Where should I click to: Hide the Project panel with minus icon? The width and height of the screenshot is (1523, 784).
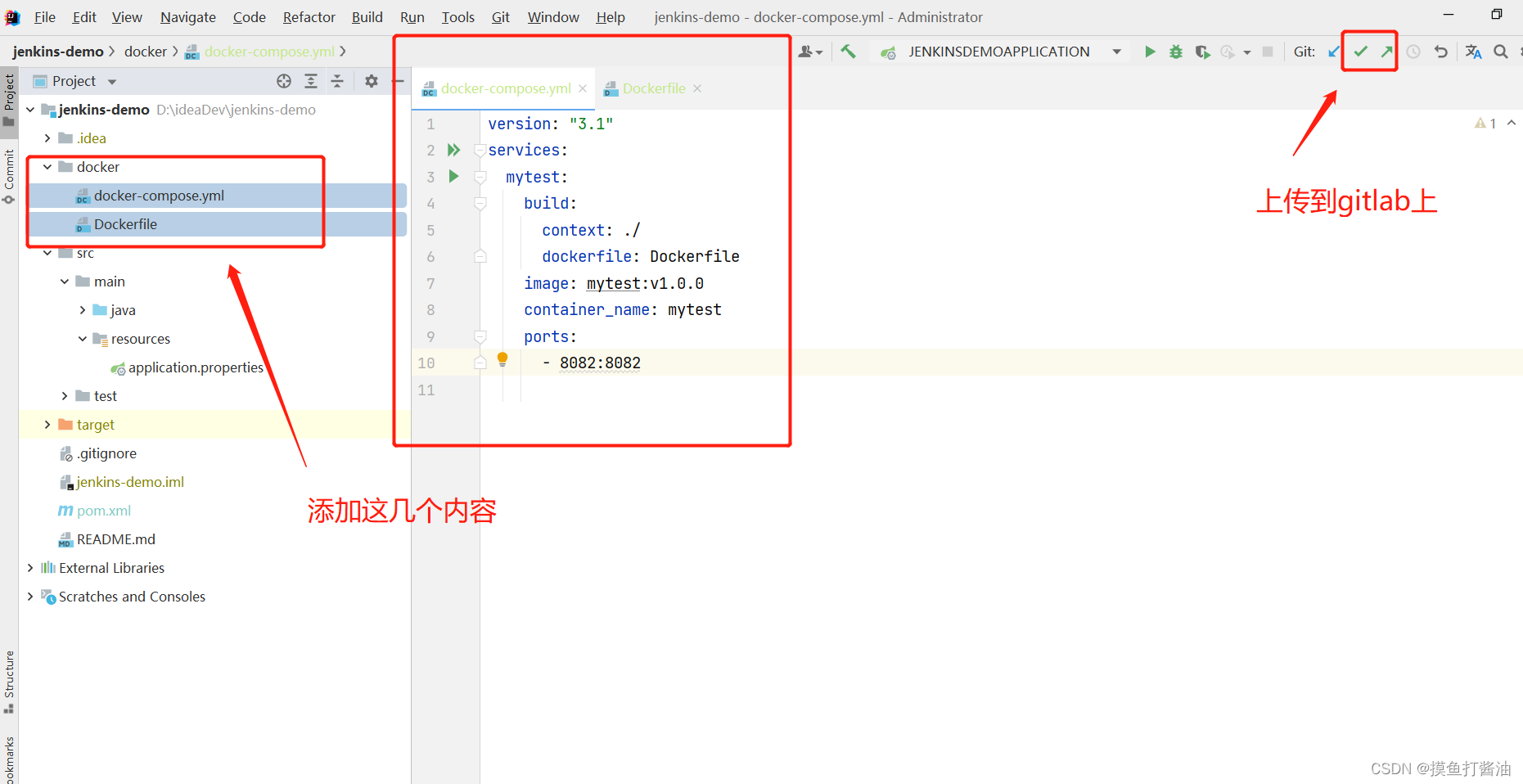399,81
